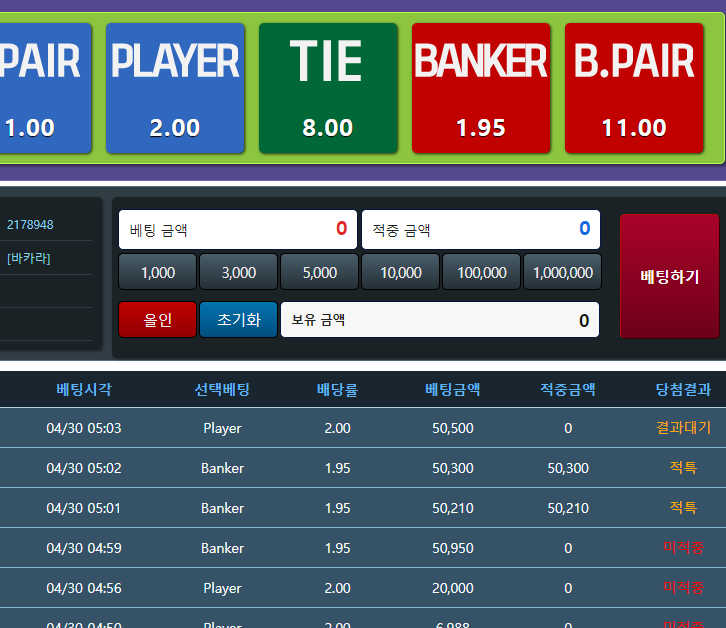
Task: Add 100,000 chip amount
Action: [x=481, y=272]
